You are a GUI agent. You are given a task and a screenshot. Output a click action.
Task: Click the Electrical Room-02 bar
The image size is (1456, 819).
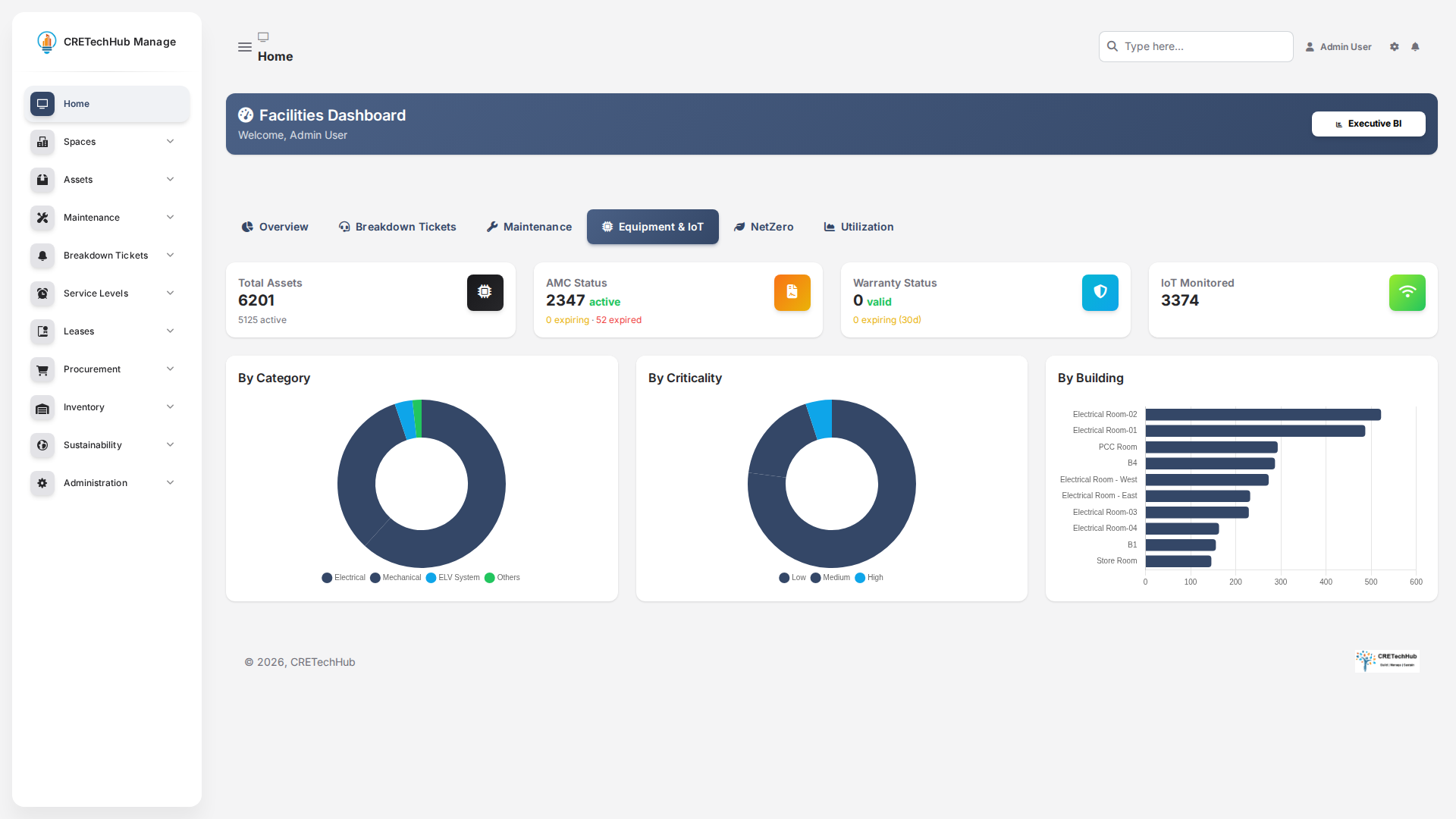click(1263, 415)
